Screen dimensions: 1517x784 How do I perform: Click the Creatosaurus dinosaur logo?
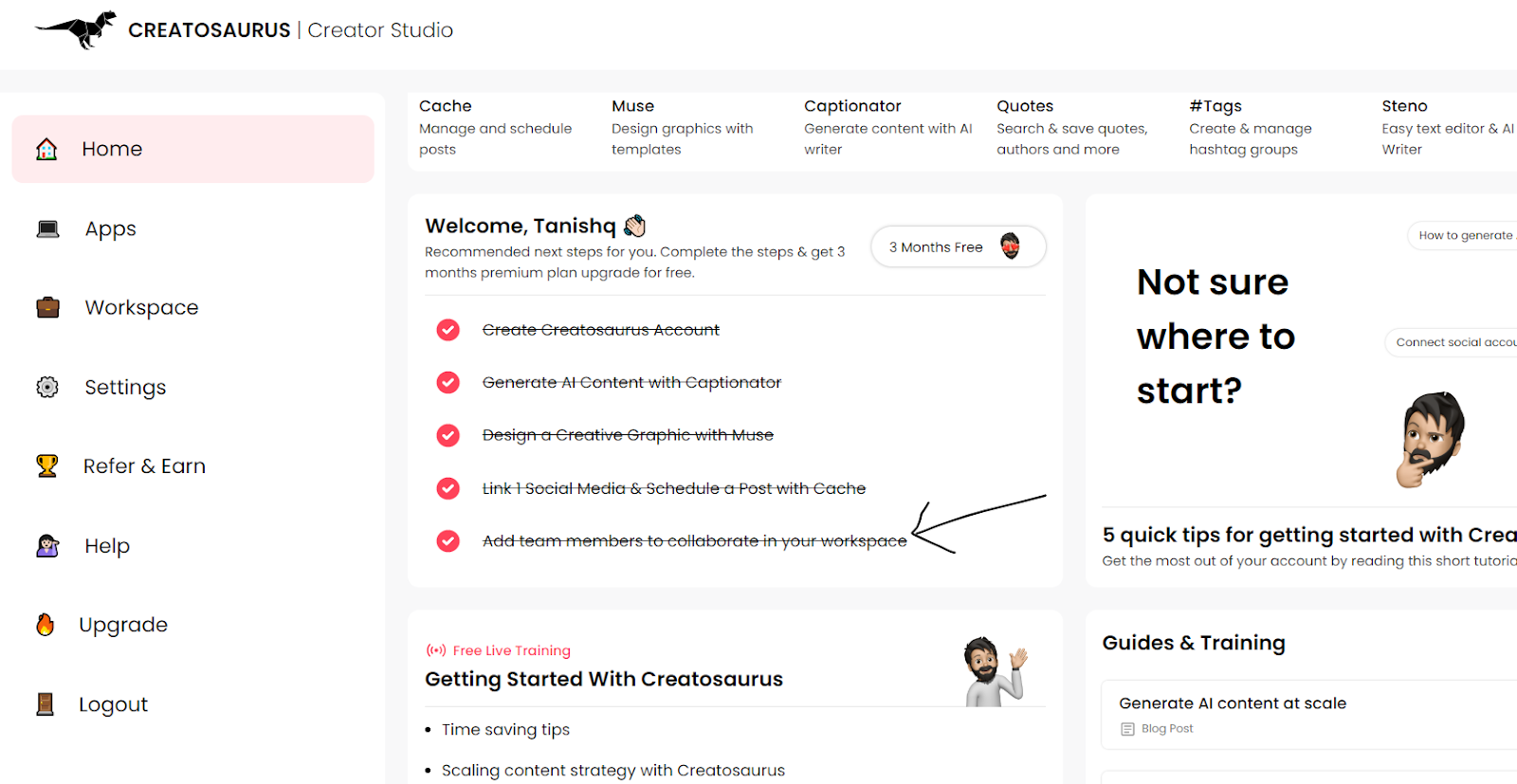[76, 29]
